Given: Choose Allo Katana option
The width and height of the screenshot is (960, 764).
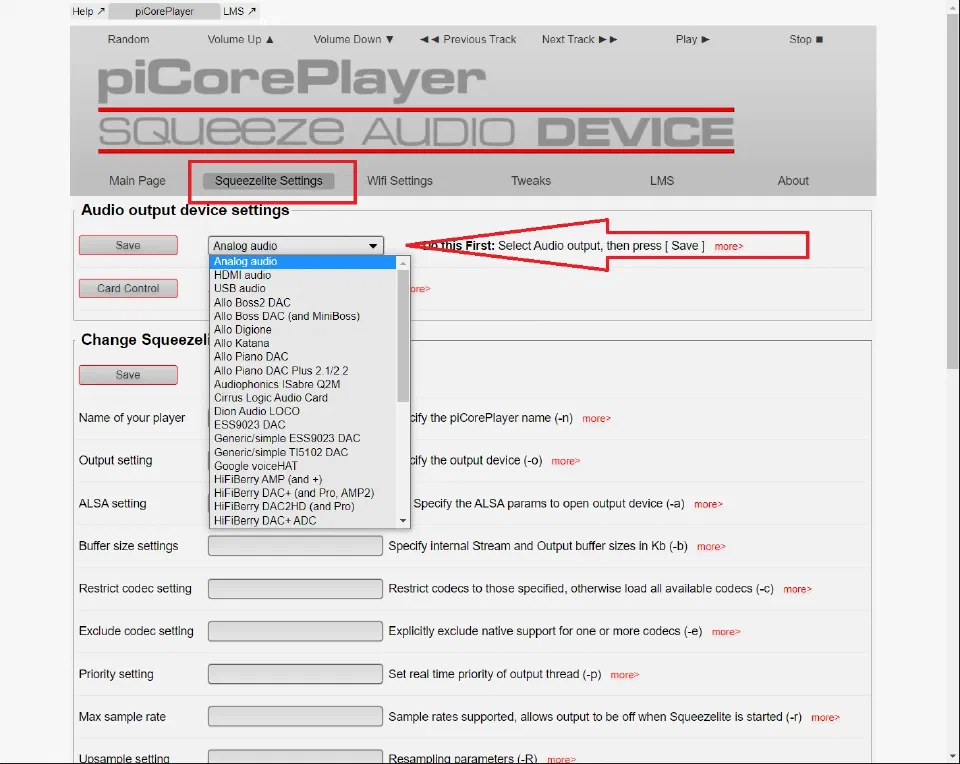Looking at the screenshot, I should tap(302, 343).
